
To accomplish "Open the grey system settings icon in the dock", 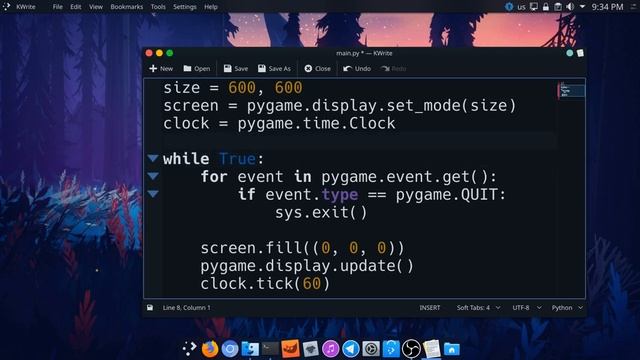I will (x=371, y=349).
